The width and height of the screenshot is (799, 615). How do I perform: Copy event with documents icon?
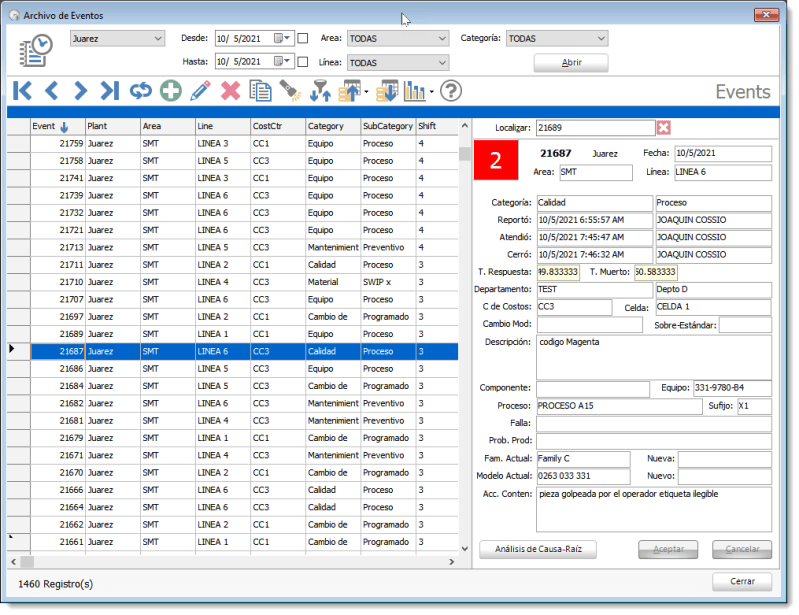(260, 91)
